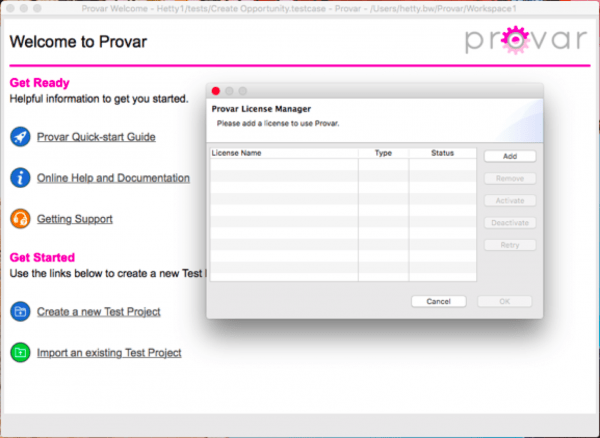Click "Helpful information to get you started." text
Viewport: 600px width, 438px height.
(99, 99)
